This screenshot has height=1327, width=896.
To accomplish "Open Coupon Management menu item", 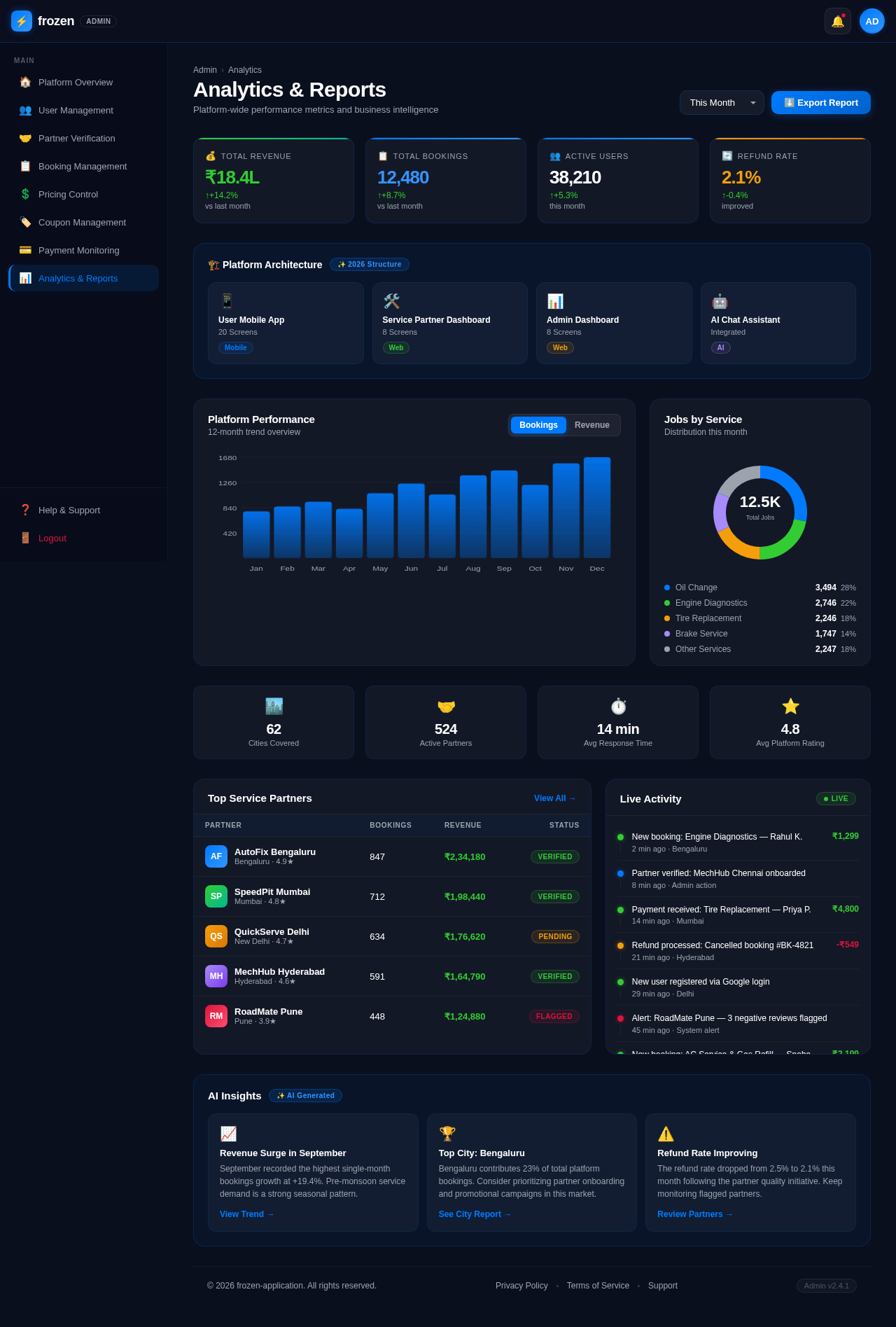I will (83, 222).
